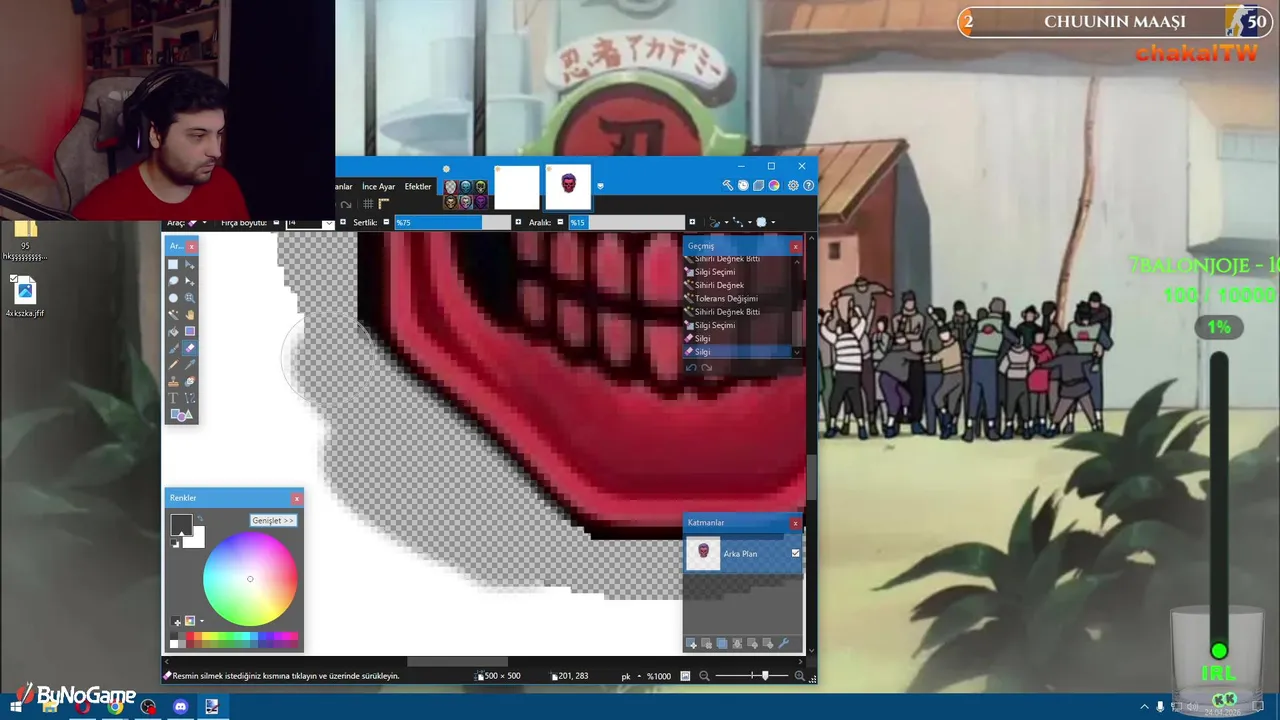
Task: Open the Fırça boyutu size dropdown
Action: 328,223
